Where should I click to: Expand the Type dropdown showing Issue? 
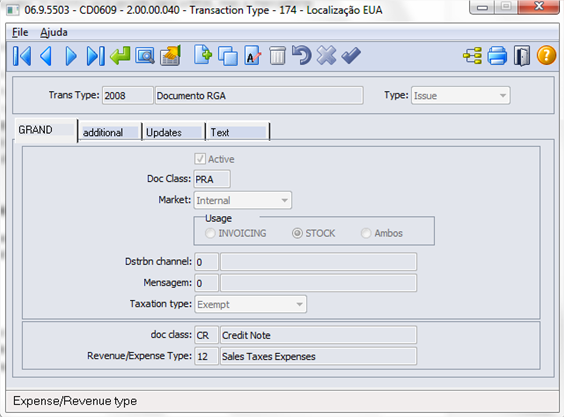click(x=461, y=96)
